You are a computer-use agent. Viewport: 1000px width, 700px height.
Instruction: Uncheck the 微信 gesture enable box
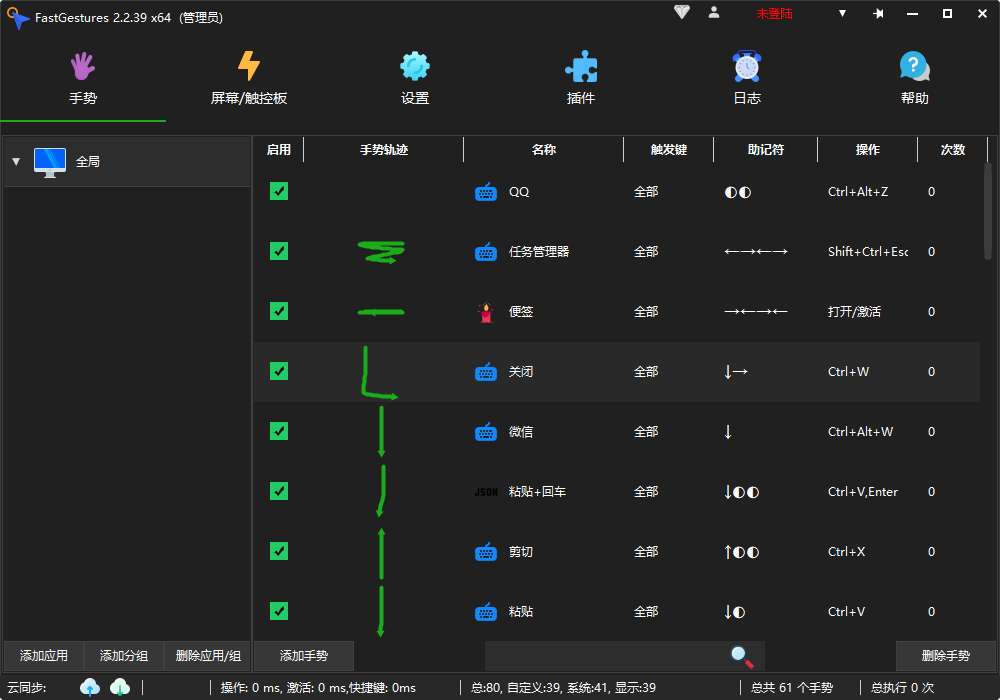coord(279,431)
